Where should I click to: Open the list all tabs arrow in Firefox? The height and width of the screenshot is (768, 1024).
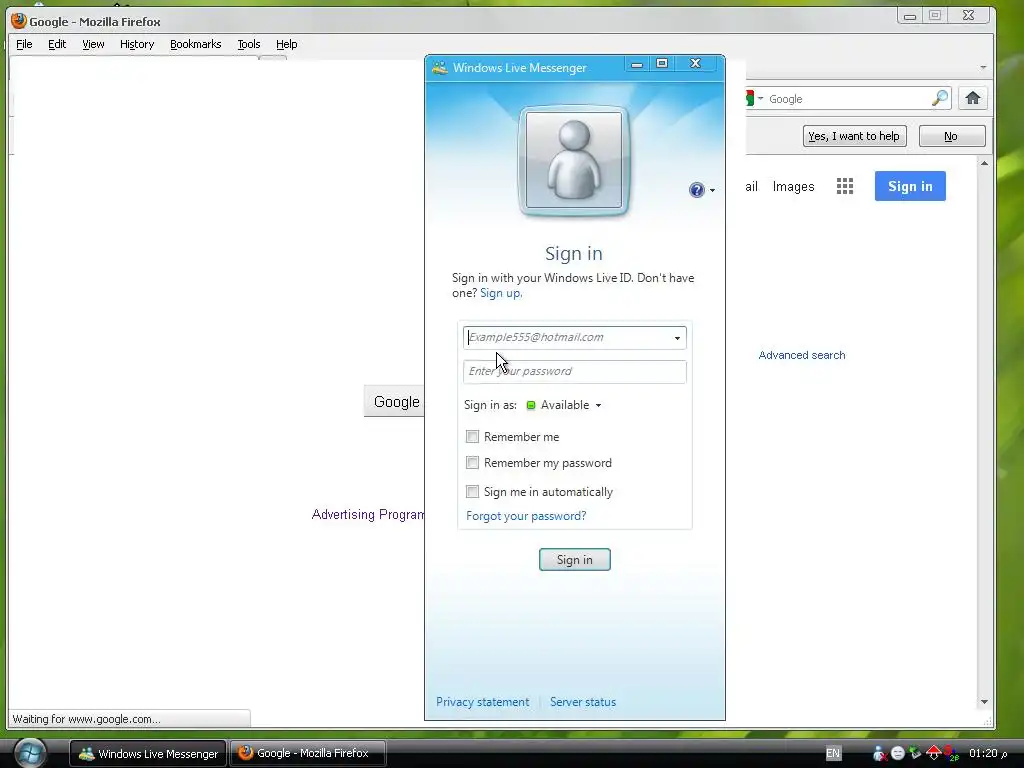click(984, 68)
